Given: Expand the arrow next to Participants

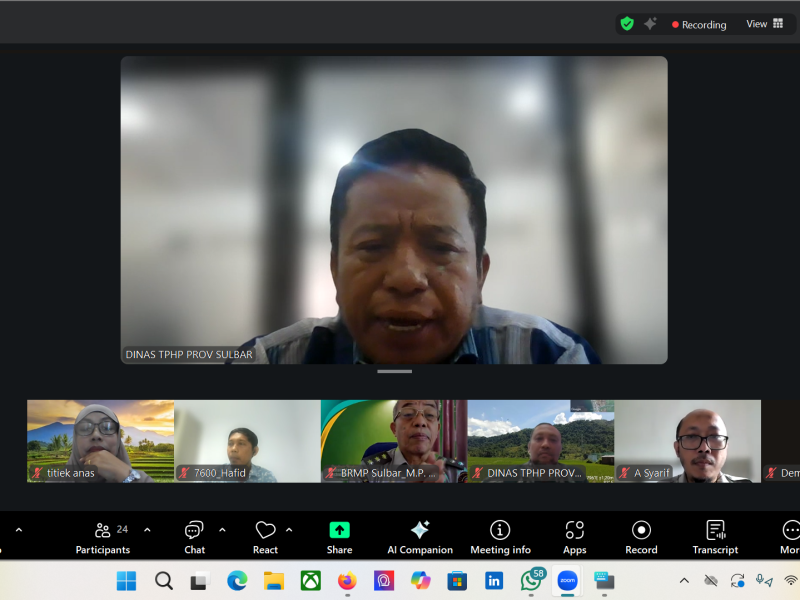Looking at the screenshot, I should [x=147, y=530].
